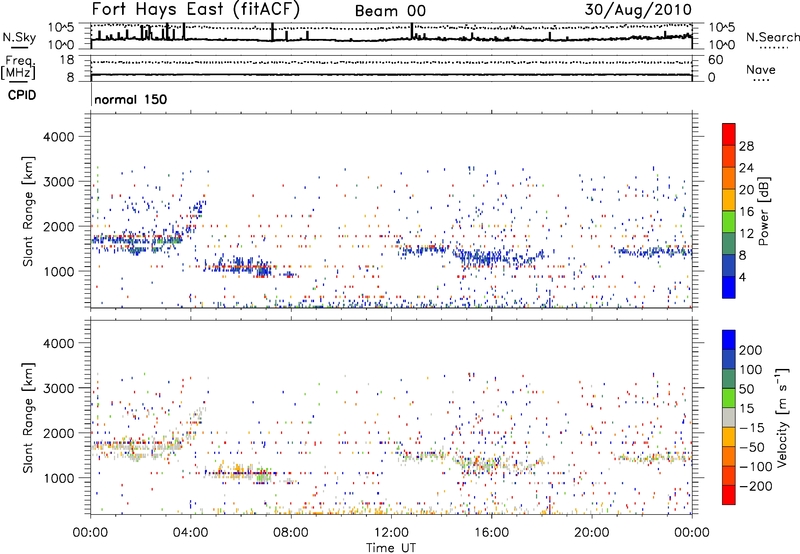Viewport: 800px width, 554px height.
Task: Click the Time UT axis title
Action: coord(391,548)
